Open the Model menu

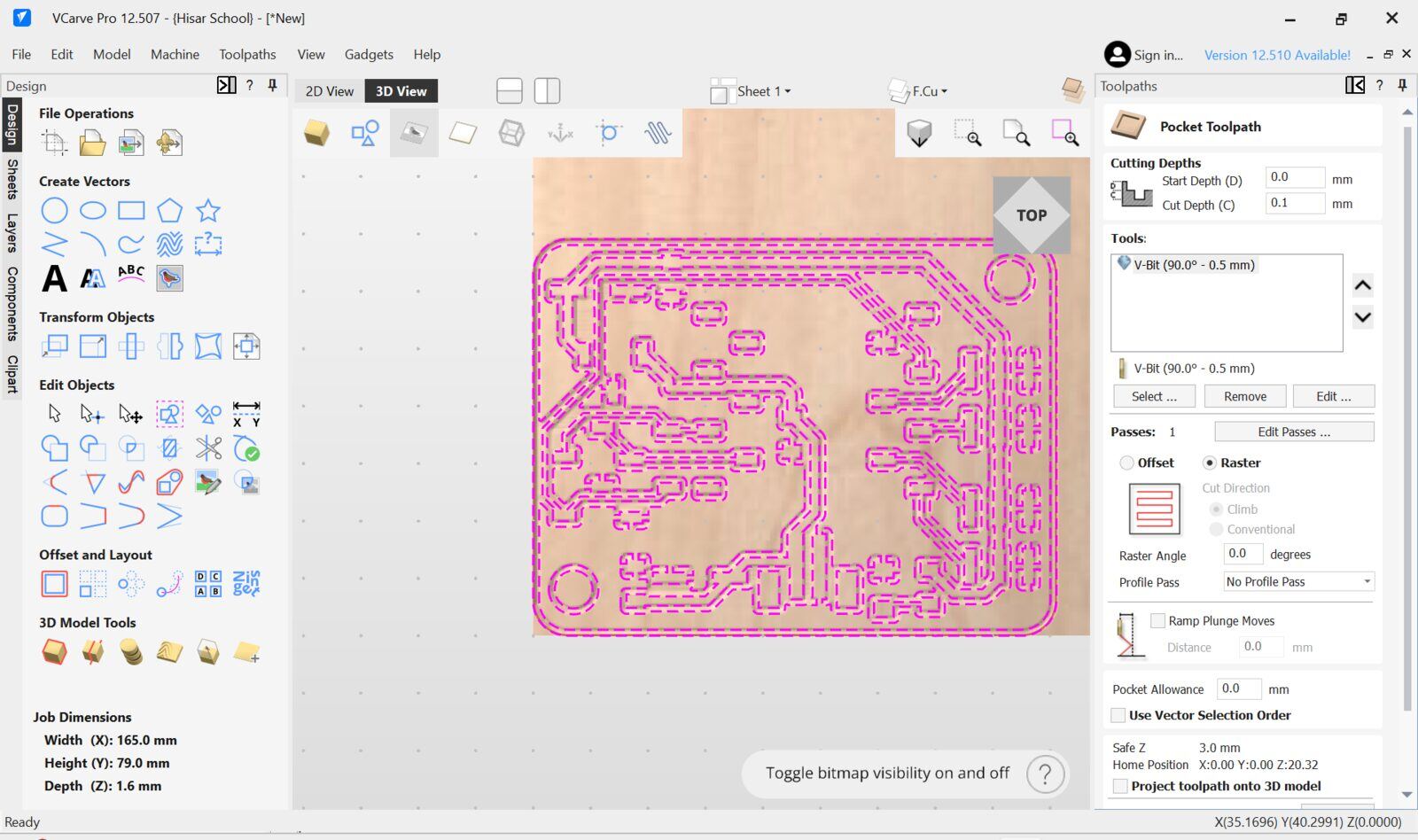pos(112,54)
